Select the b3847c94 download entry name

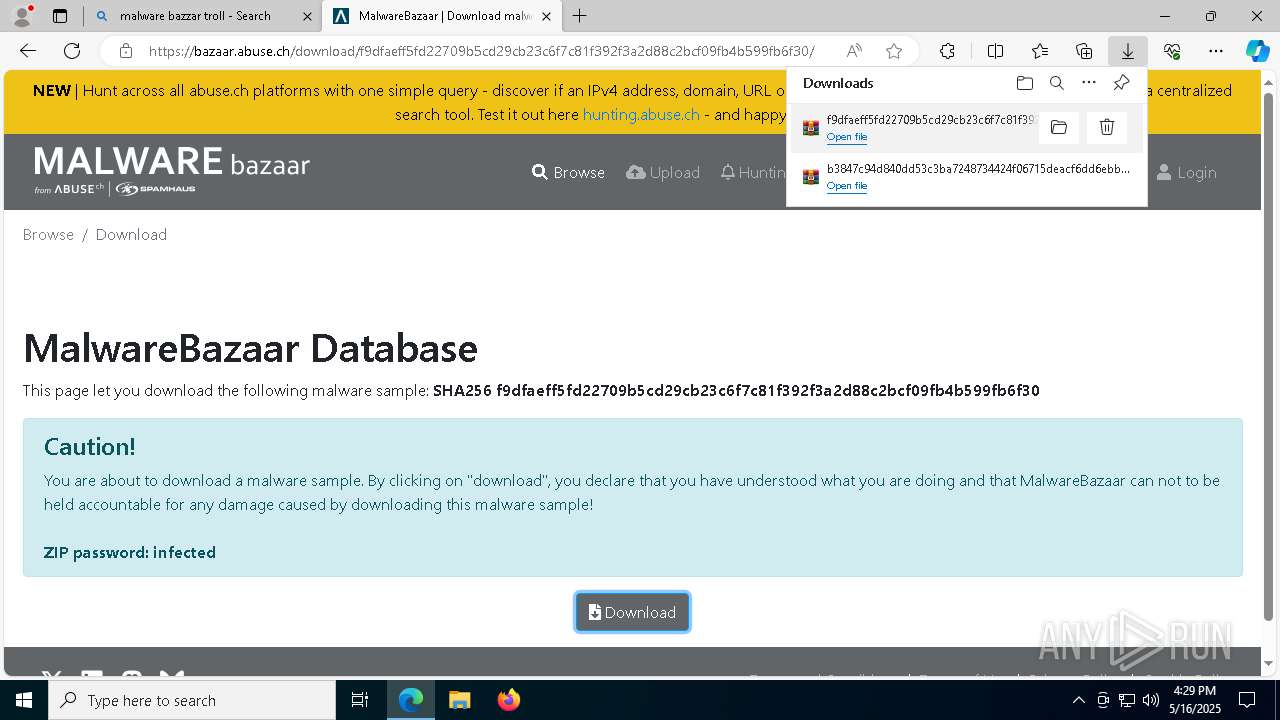click(x=978, y=169)
